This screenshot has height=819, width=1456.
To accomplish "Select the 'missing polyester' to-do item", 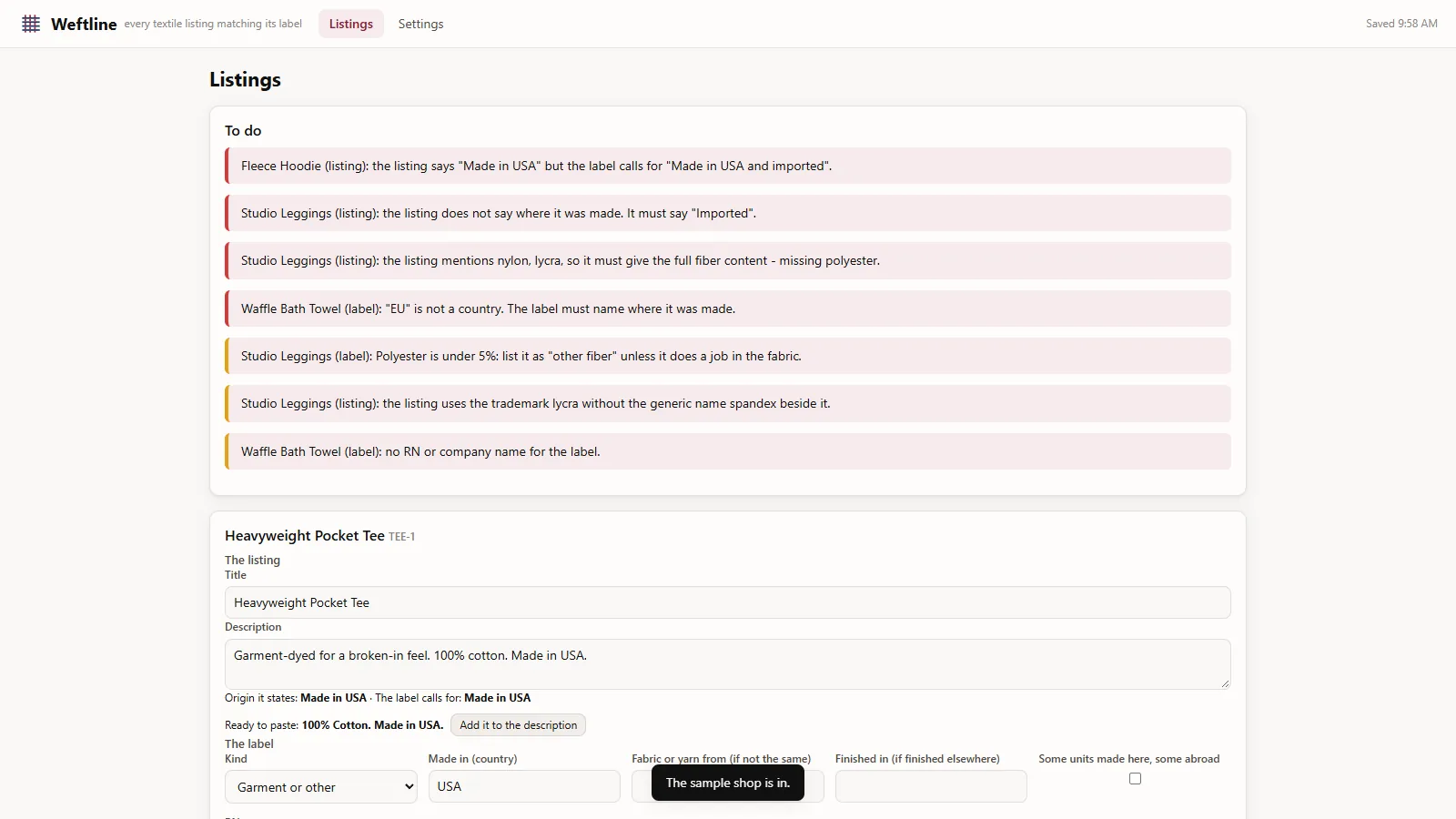I will coord(728,260).
